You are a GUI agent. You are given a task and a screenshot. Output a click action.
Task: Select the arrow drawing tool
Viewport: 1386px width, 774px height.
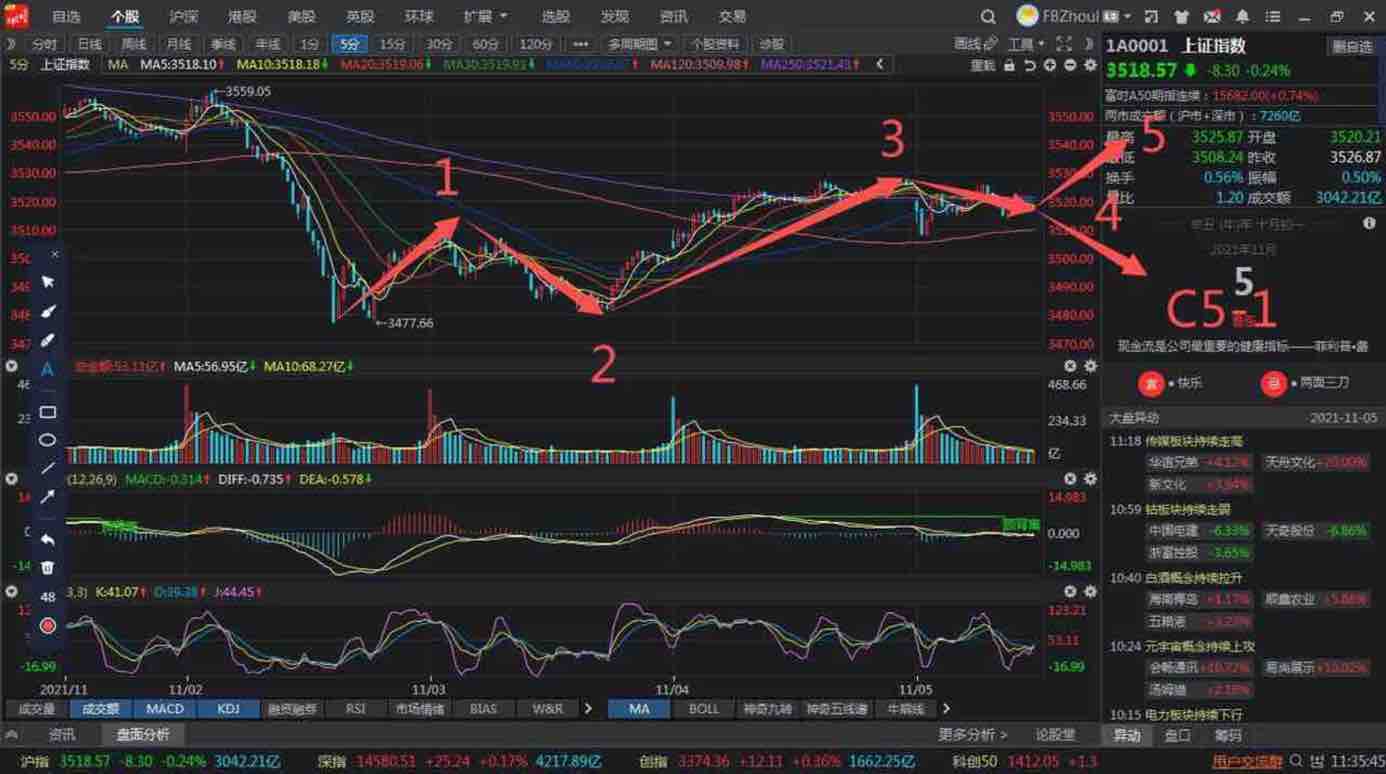[x=47, y=497]
